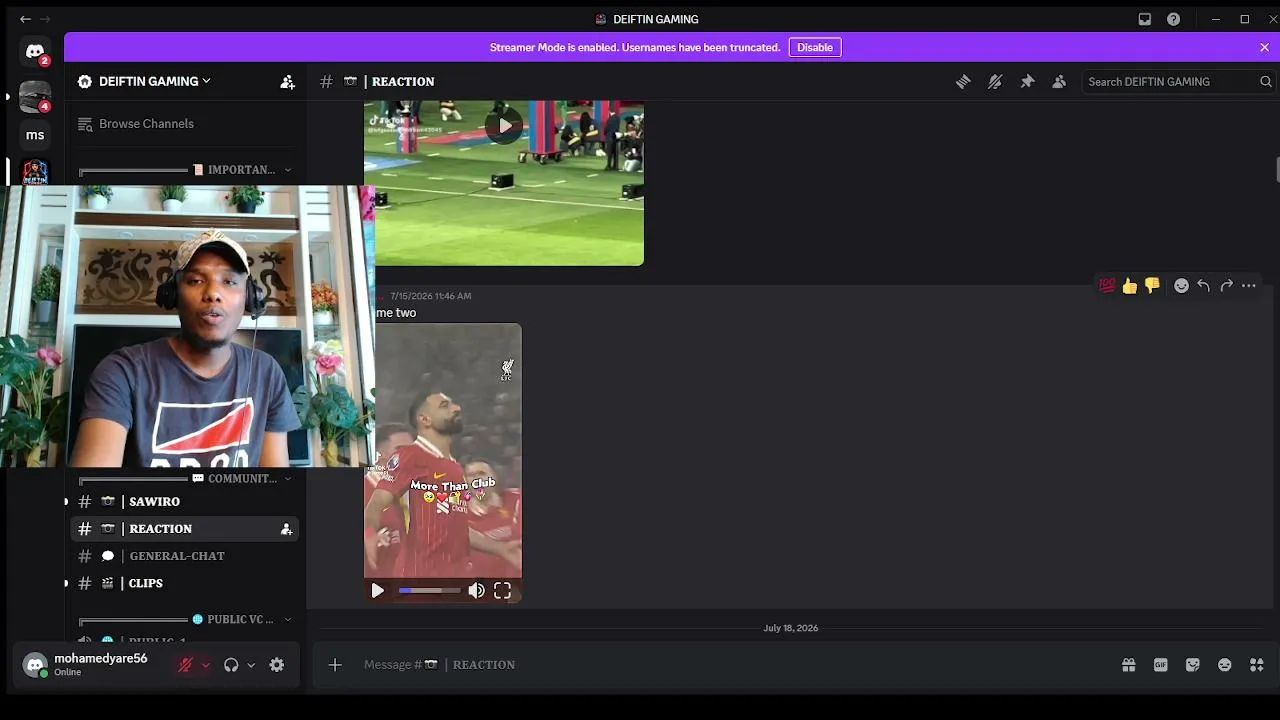Open Browse Channels

[186, 124]
